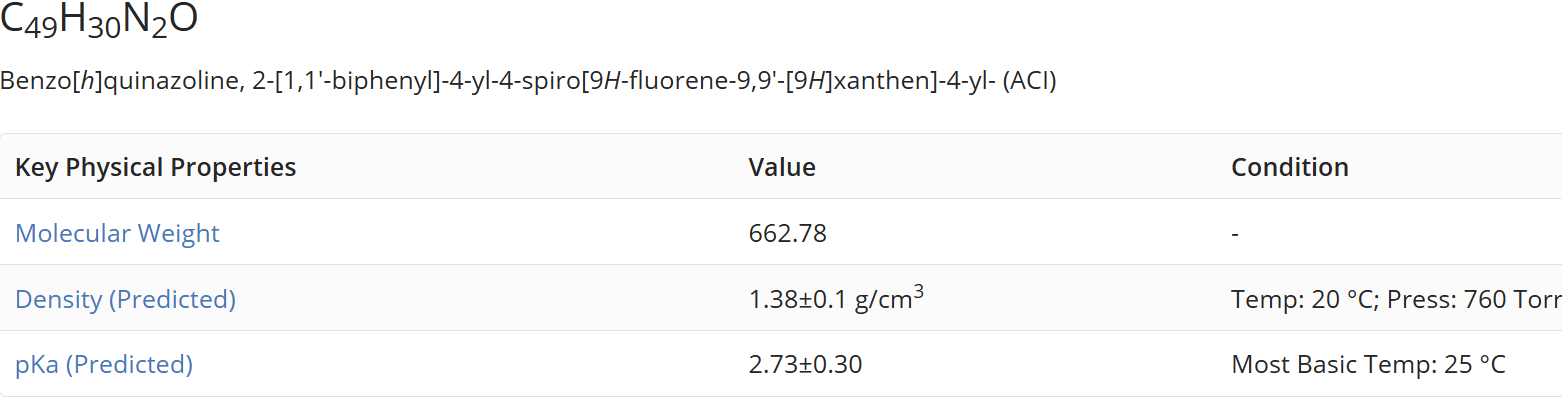
Task: Select the 2.73±0.30 pKa value
Action: pyautogui.click(x=805, y=364)
